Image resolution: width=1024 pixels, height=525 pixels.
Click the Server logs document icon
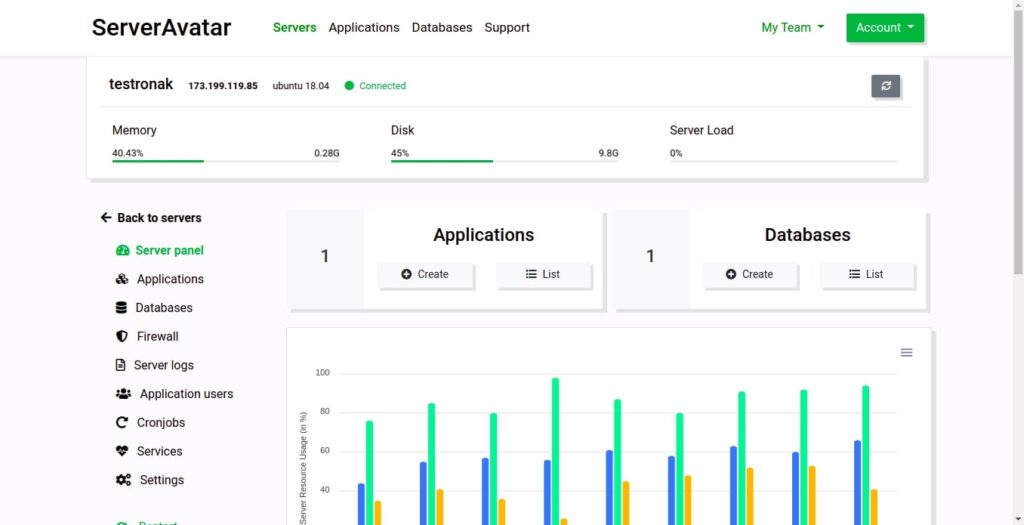point(120,365)
